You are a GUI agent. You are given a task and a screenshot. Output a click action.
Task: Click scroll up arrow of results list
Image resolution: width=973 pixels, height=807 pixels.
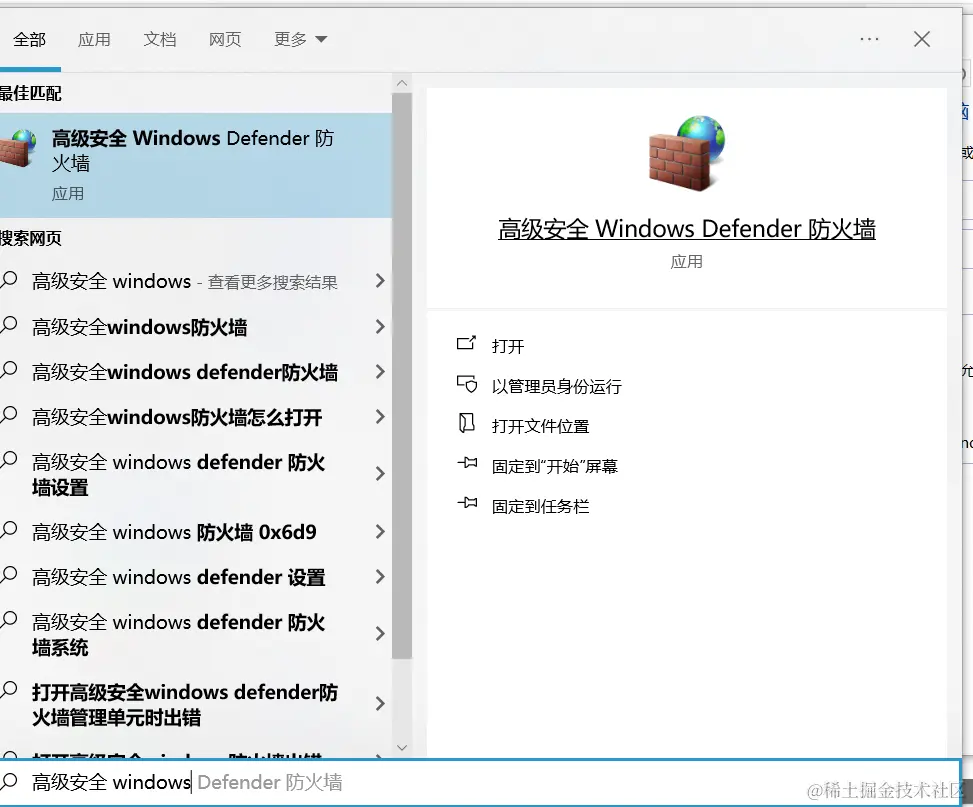coord(402,83)
